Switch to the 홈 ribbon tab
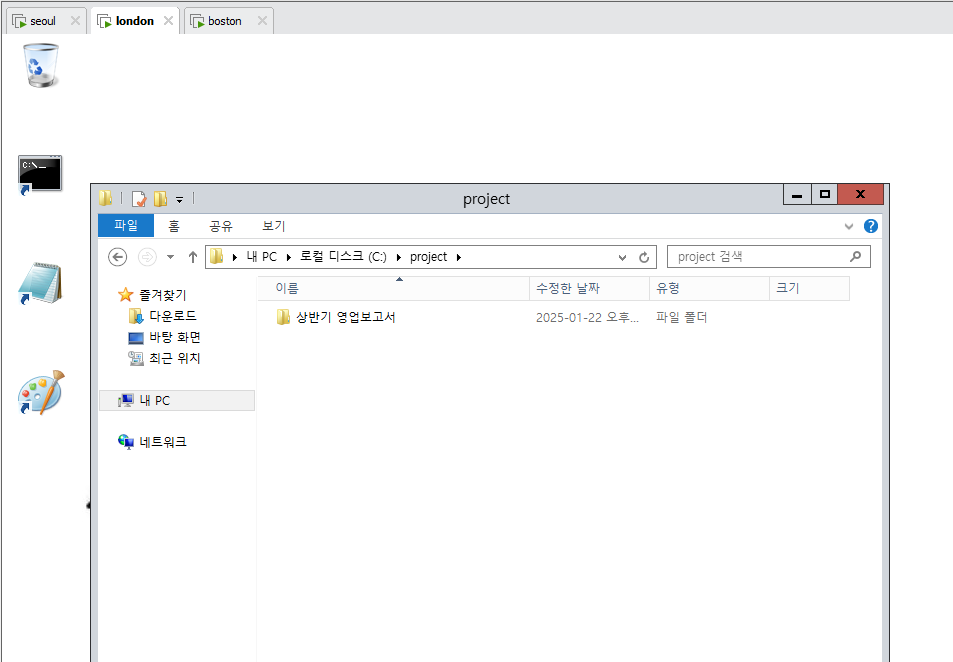Screen dimensions: 953x662 tap(174, 226)
